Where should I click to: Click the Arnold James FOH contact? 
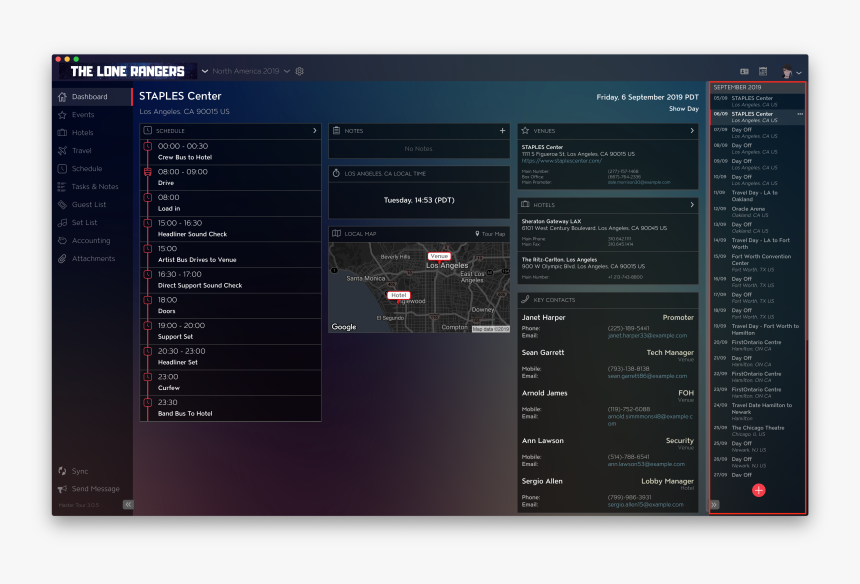pyautogui.click(x=608, y=407)
